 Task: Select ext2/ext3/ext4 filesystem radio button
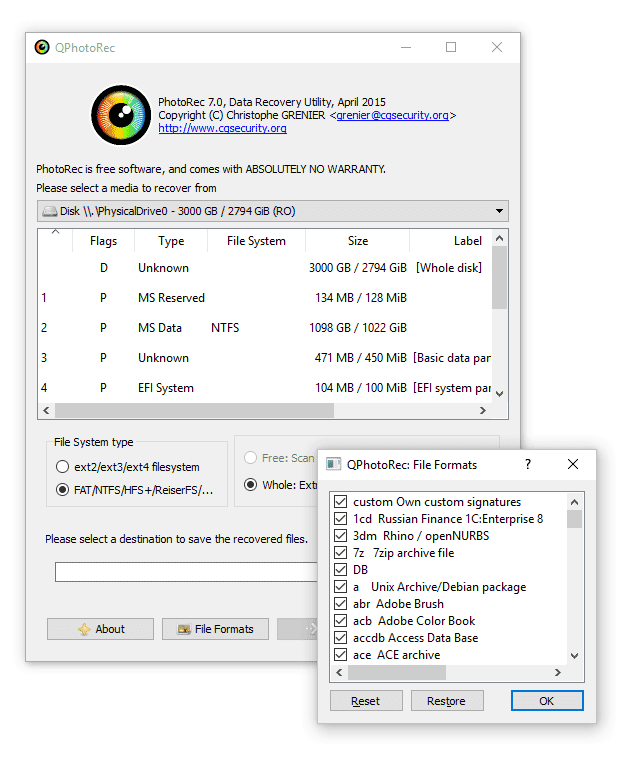point(62,467)
